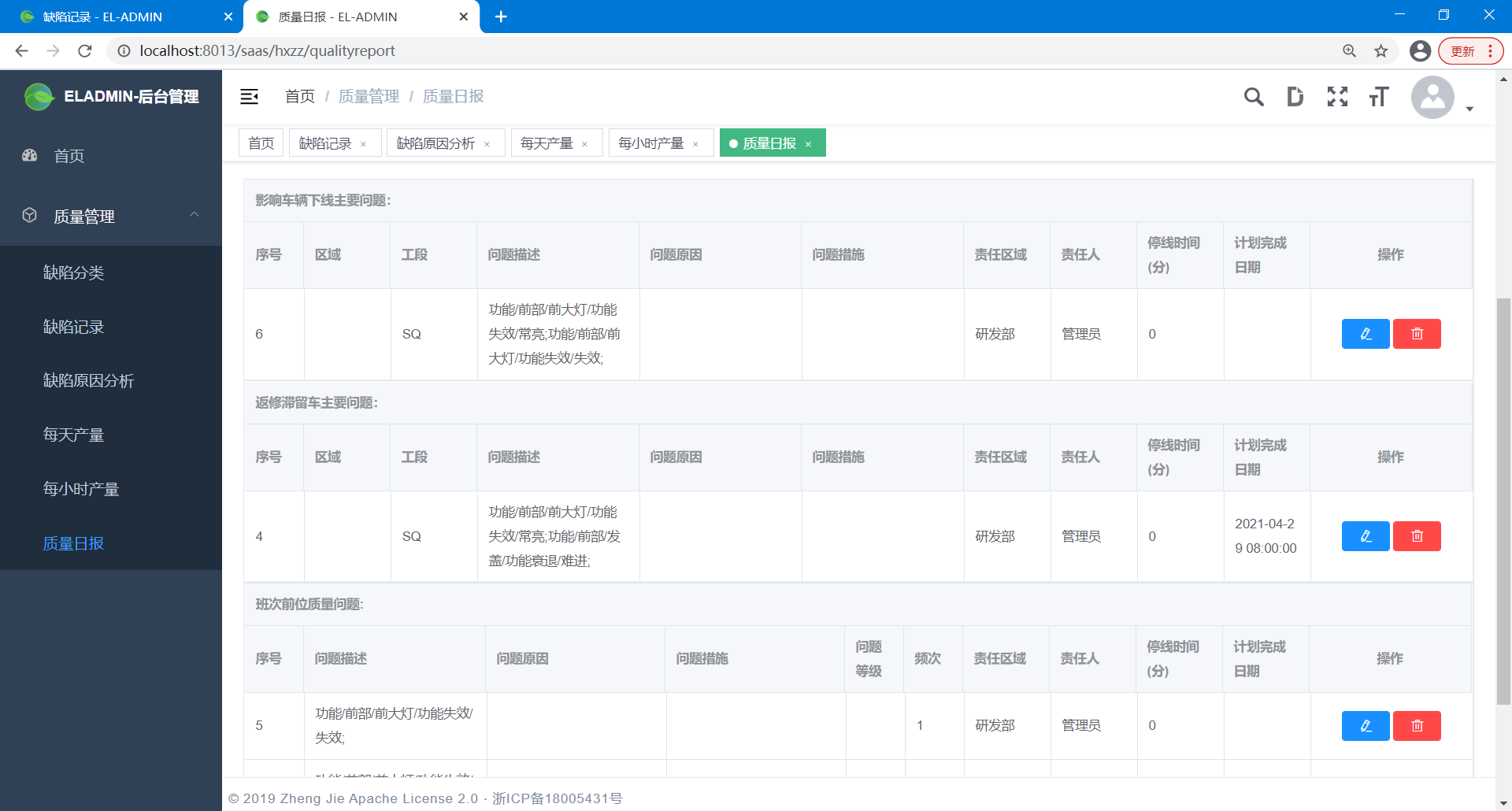Click the document icon in the top navbar
The image size is (1512, 811).
1295,97
